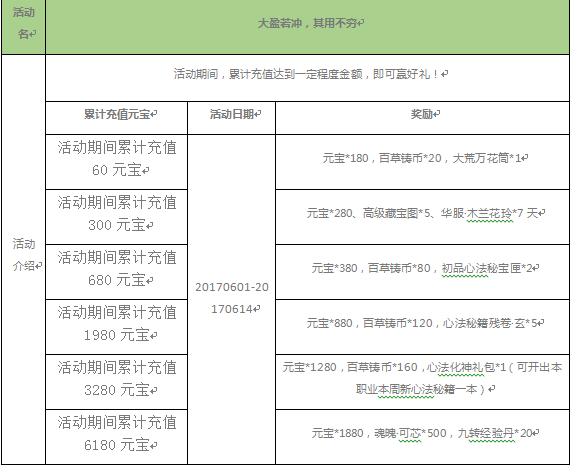Select the 300 元宝 recharge tier cell

pos(117,217)
